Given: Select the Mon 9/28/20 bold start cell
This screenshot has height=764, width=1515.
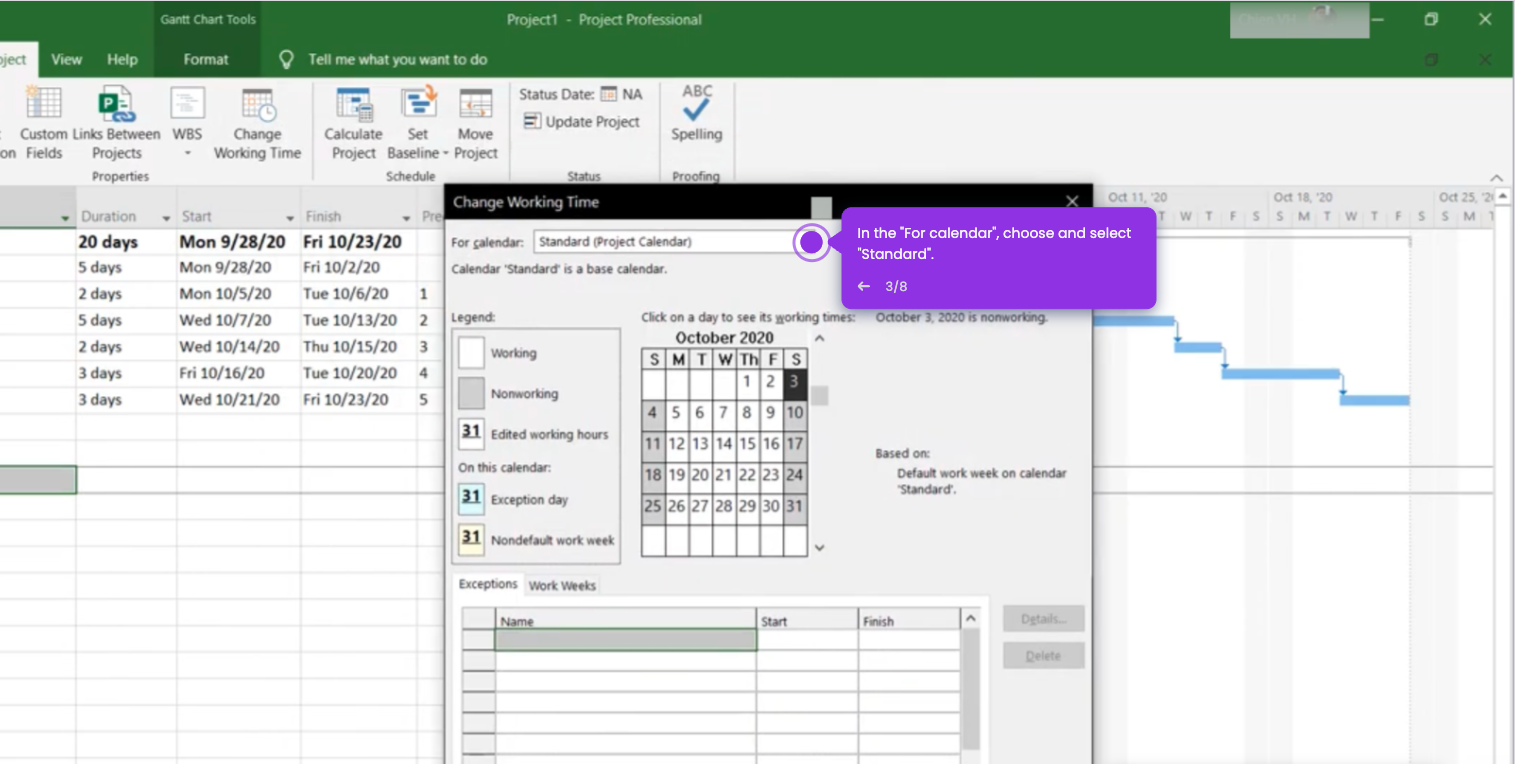Looking at the screenshot, I should 238,241.
